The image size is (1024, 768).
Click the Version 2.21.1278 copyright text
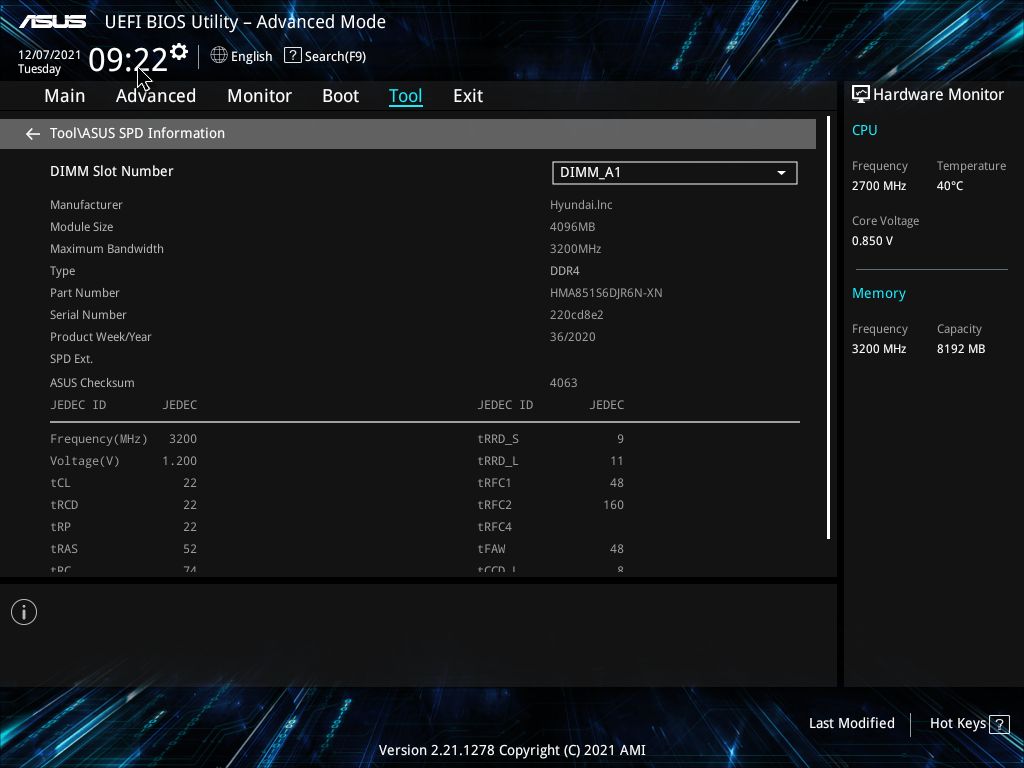point(512,750)
